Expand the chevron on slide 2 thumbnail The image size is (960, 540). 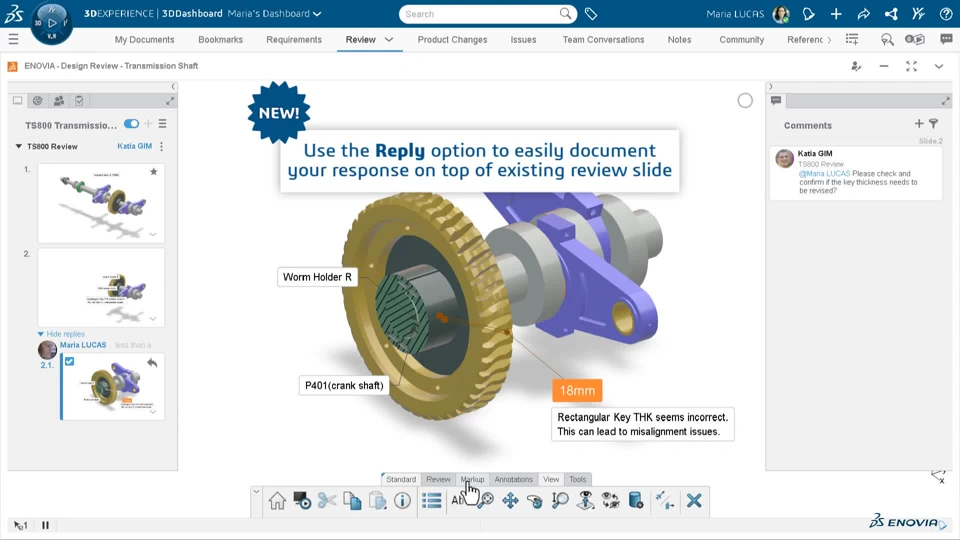pyautogui.click(x=153, y=318)
